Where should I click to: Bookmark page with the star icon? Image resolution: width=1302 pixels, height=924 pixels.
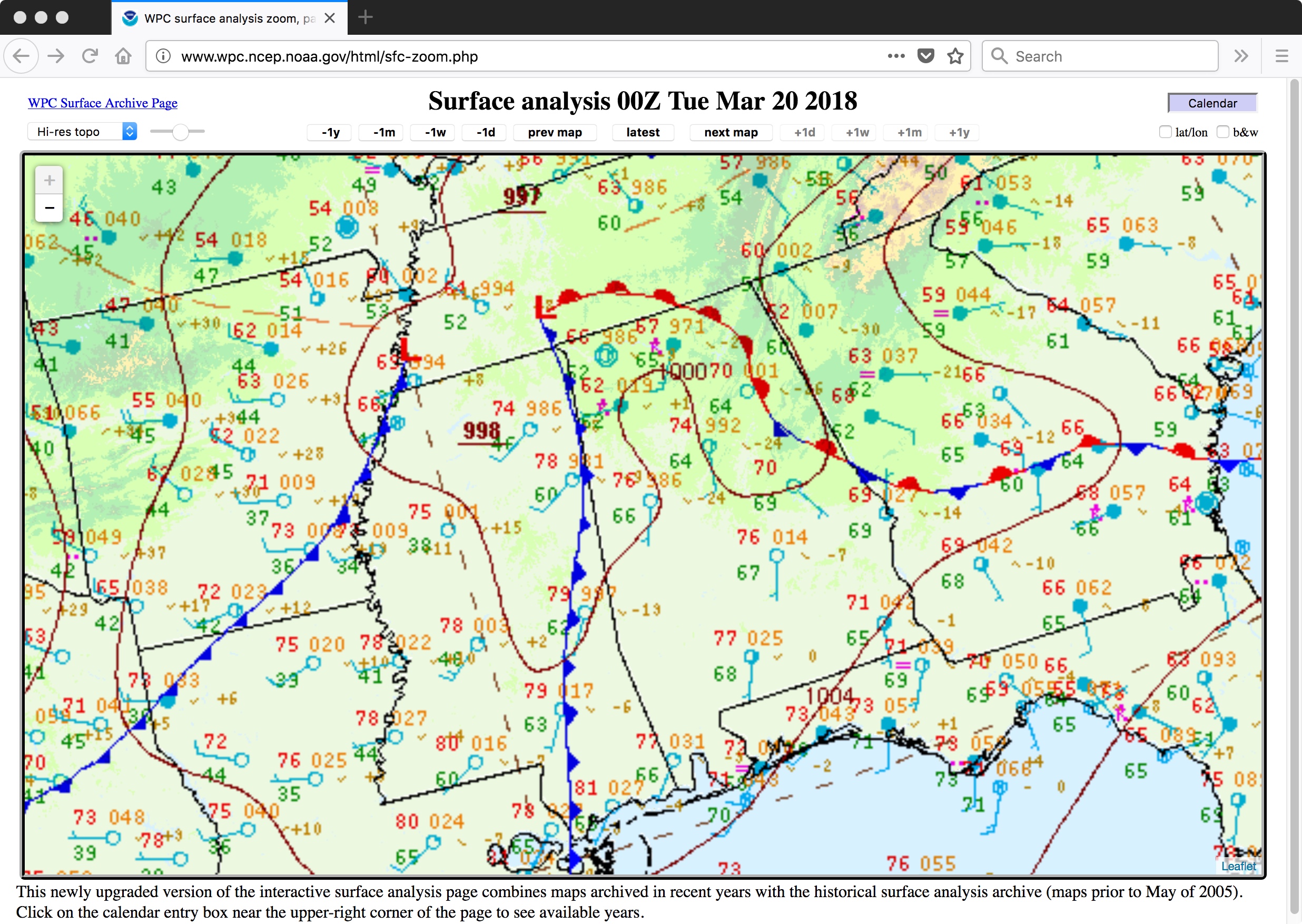(x=955, y=56)
